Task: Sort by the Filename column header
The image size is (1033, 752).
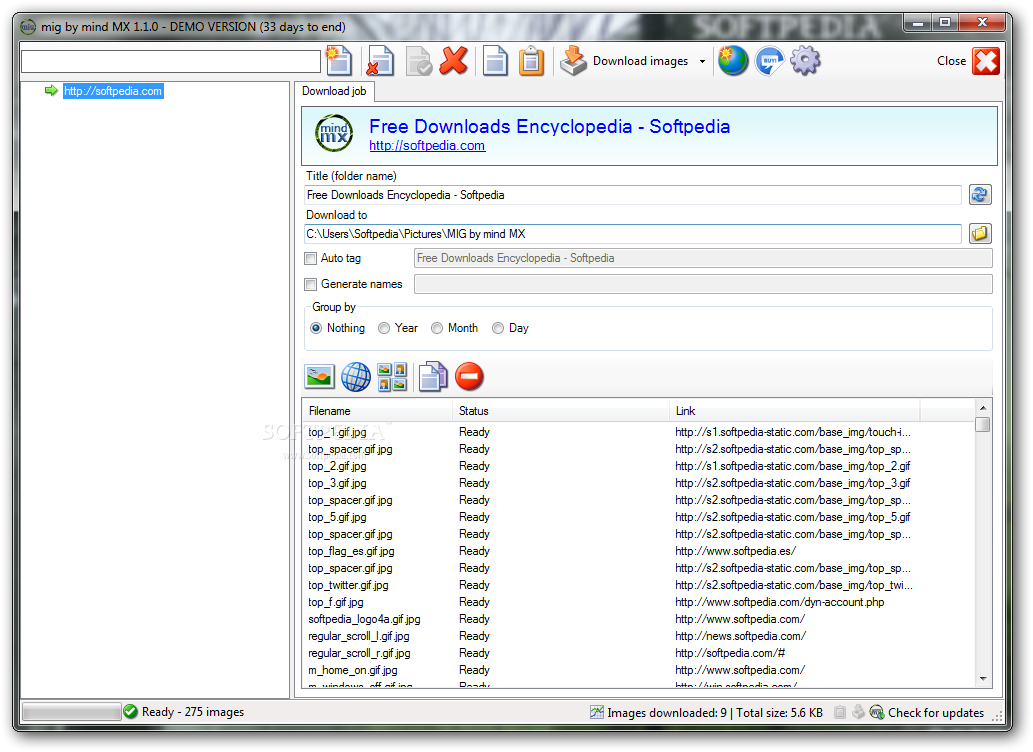Action: coord(377,411)
